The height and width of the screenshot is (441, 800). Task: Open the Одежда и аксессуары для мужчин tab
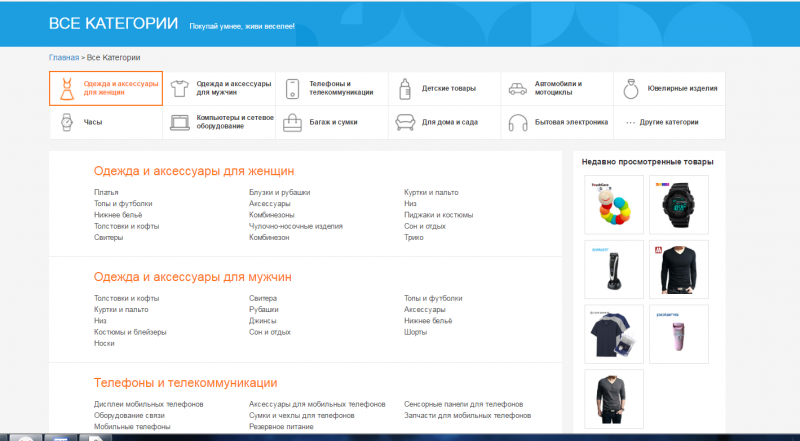tap(219, 88)
